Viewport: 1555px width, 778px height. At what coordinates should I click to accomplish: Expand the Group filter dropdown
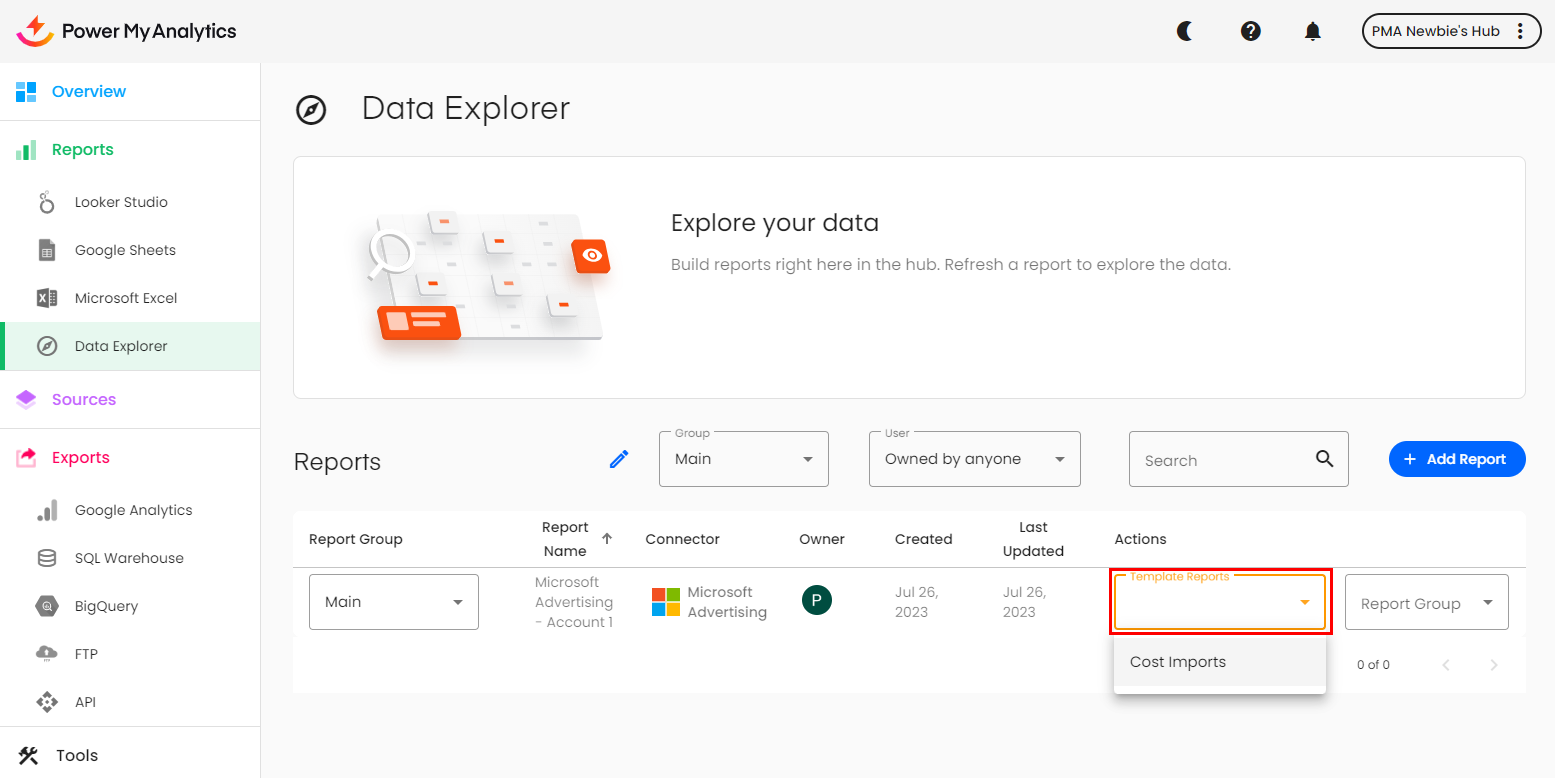(743, 459)
